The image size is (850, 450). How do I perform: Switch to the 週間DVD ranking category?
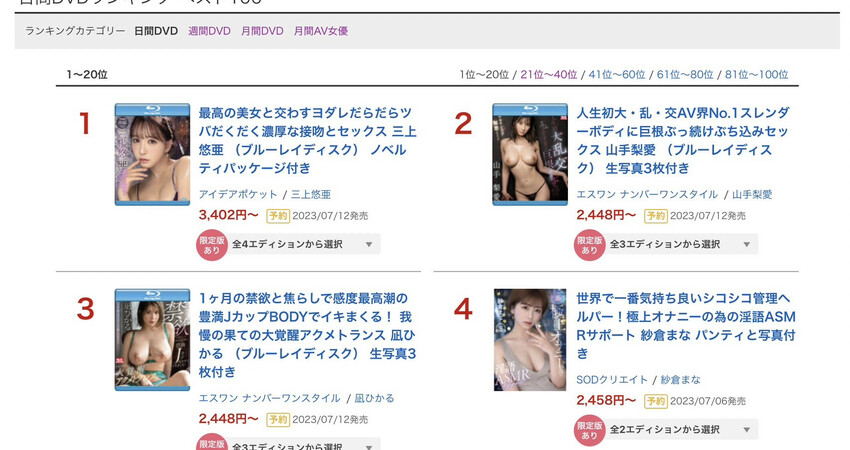coord(209,31)
